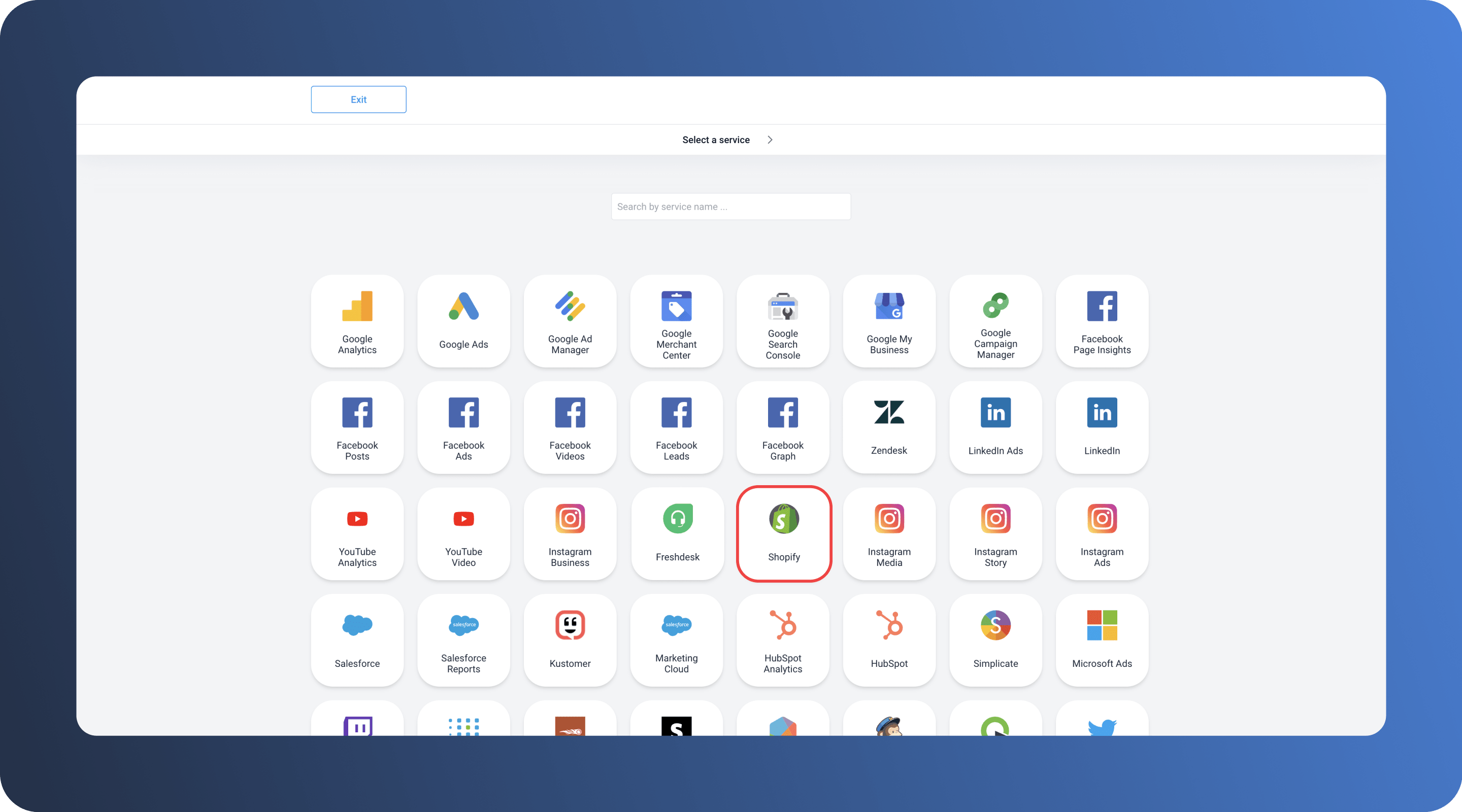Viewport: 1462px width, 812px height.
Task: Select LinkedIn Ads service
Action: (x=995, y=427)
